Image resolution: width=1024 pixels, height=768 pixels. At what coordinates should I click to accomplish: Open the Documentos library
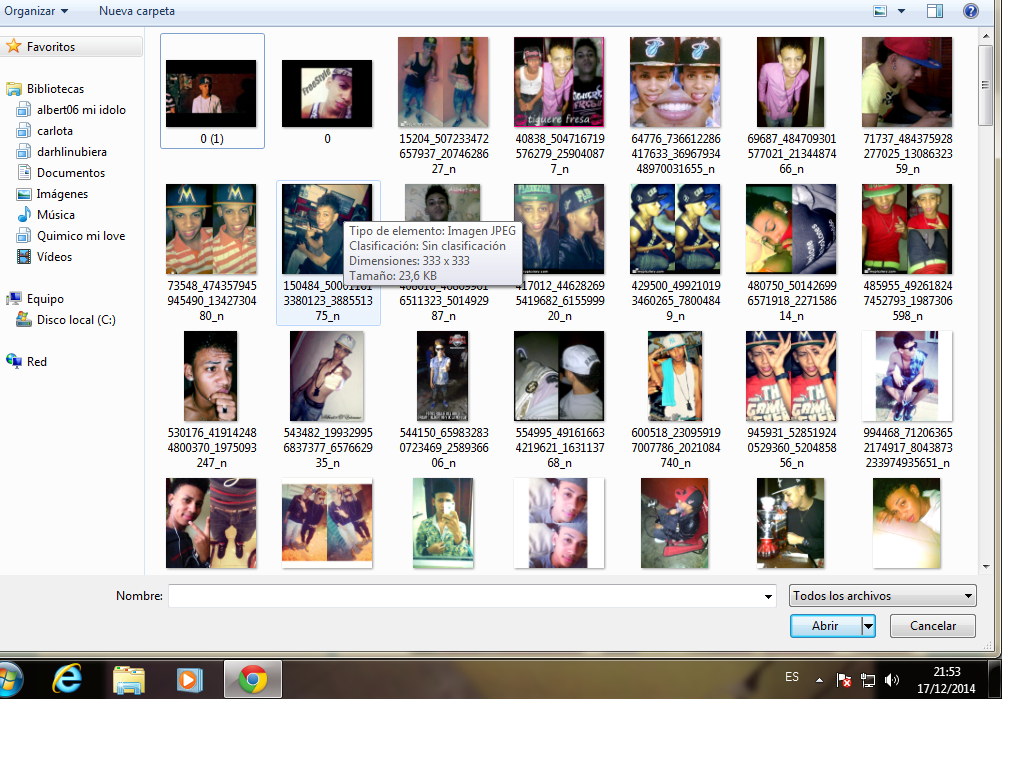(x=71, y=172)
